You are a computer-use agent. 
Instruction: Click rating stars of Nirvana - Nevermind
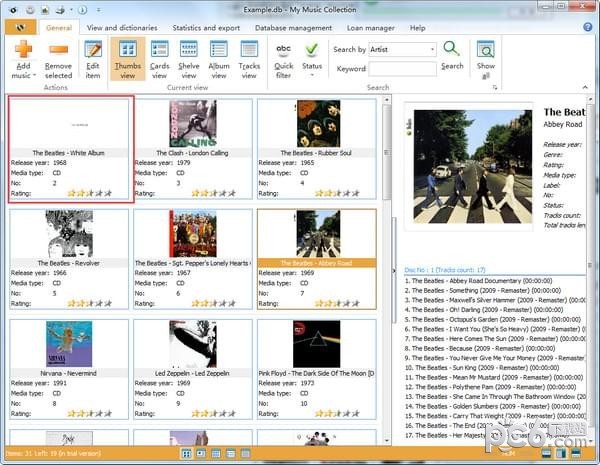[x=90, y=413]
